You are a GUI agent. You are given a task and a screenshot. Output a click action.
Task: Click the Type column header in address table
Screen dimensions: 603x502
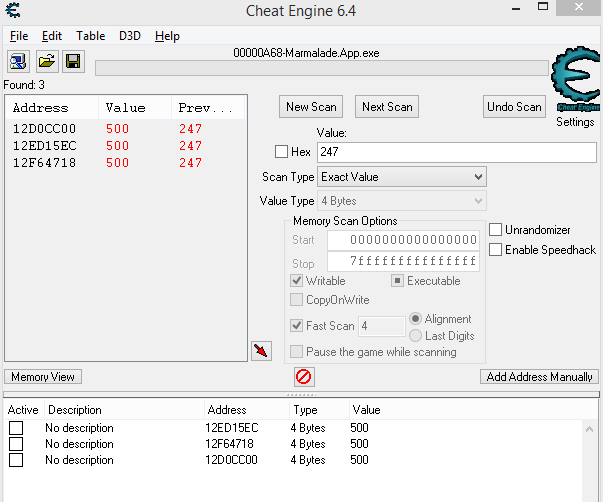319,410
